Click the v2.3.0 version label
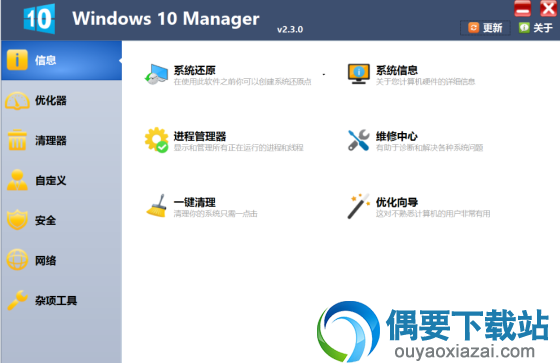Image resolution: width=560 pixels, height=363 pixels. pos(290,29)
